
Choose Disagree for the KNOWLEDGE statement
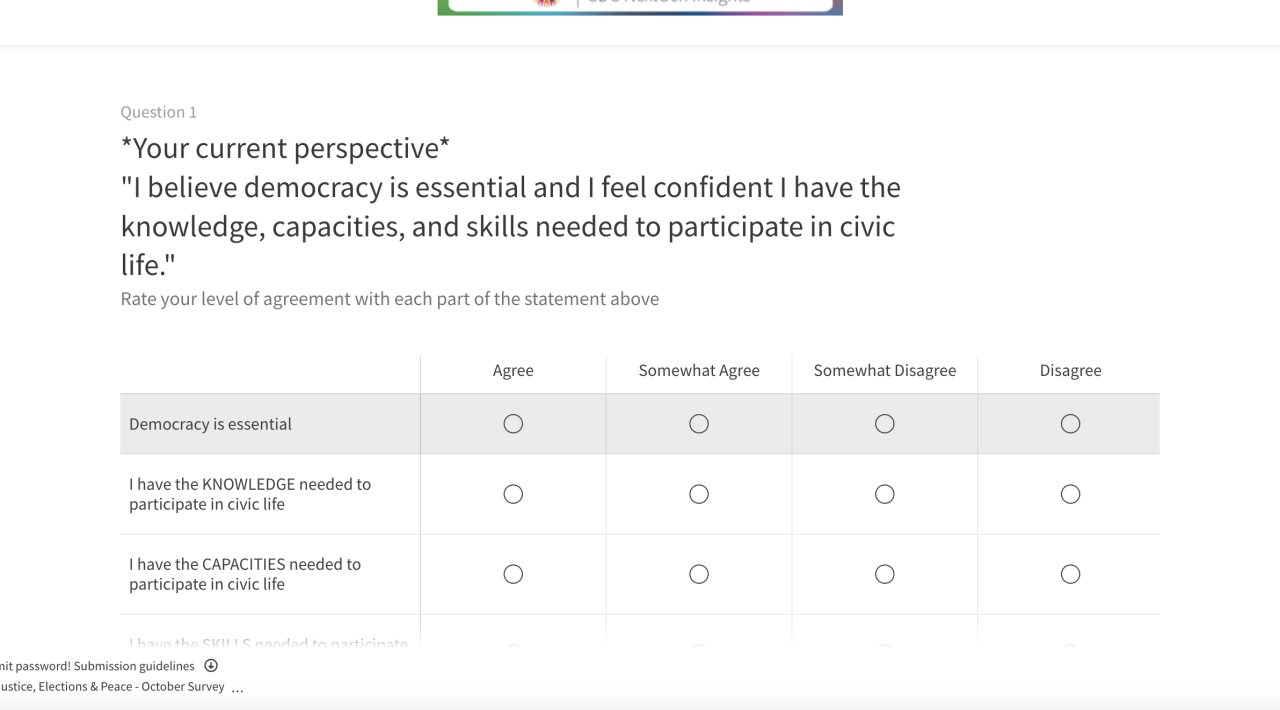click(x=1070, y=494)
